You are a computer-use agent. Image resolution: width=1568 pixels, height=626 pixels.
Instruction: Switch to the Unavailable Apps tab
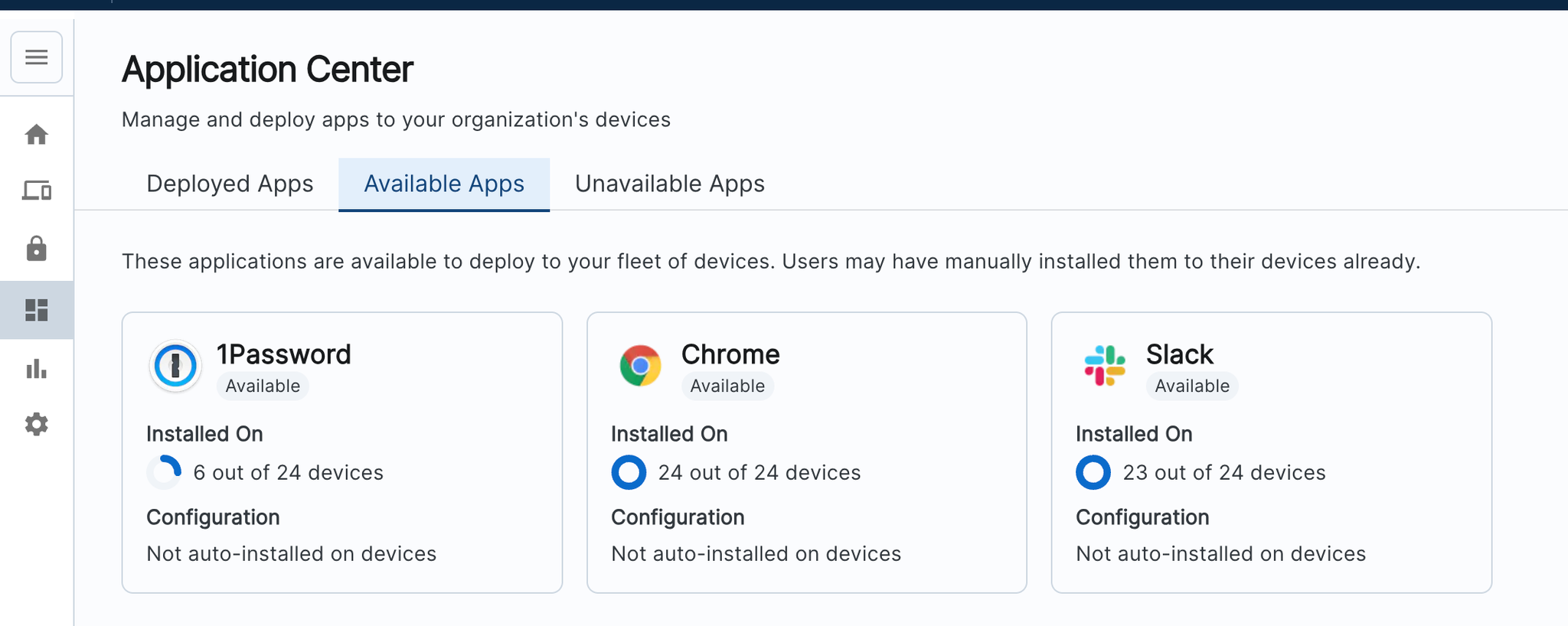pos(670,184)
